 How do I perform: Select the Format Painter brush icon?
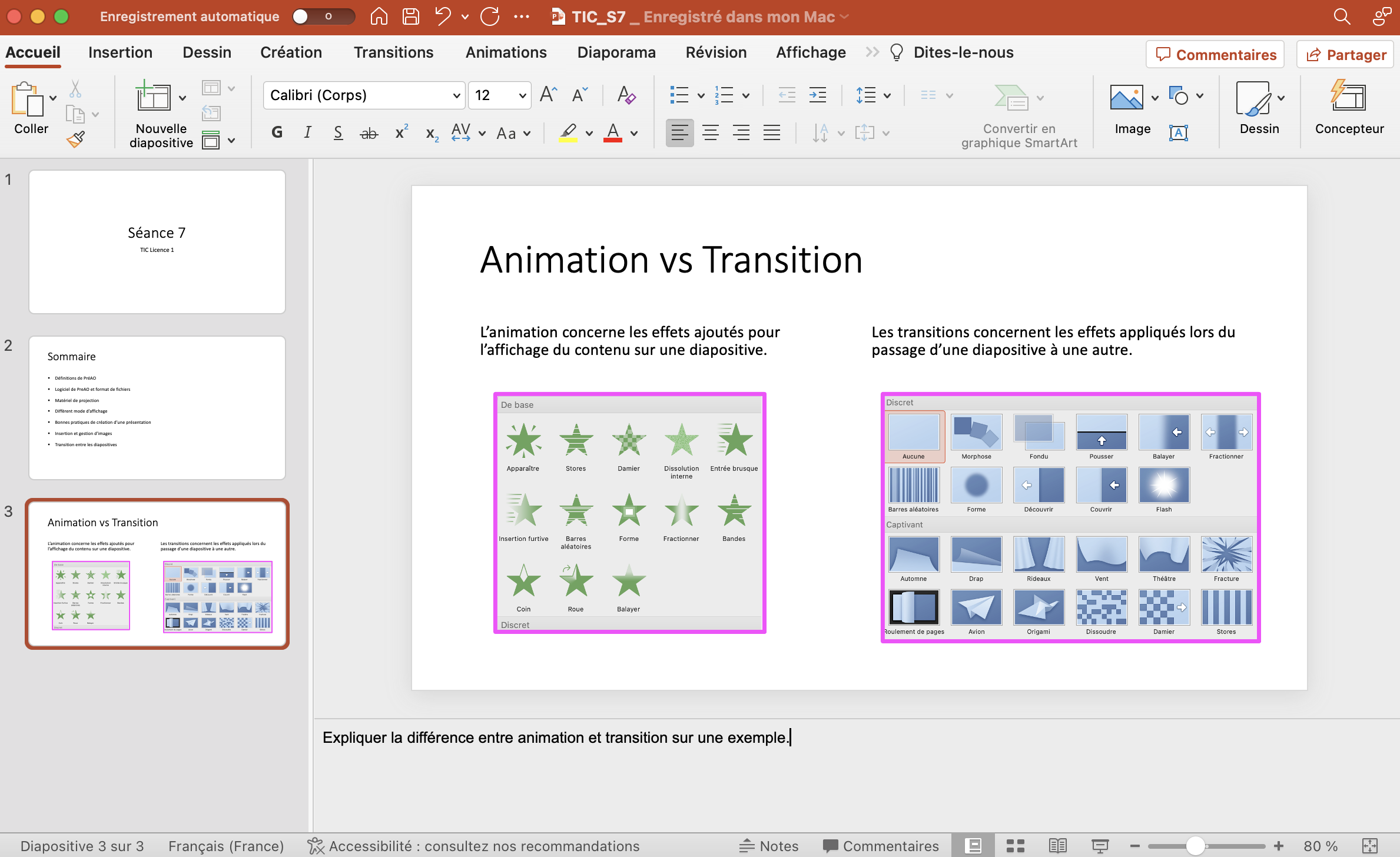75,139
